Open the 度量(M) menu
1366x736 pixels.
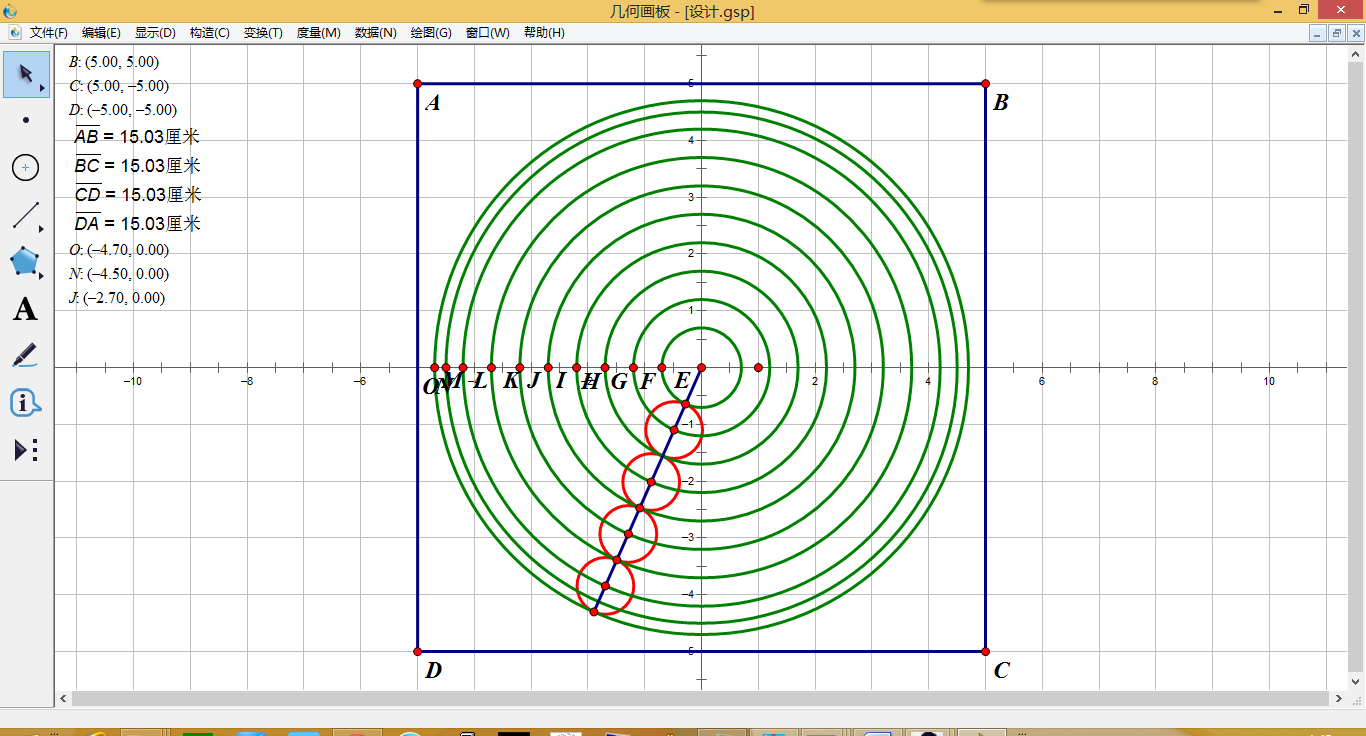pos(319,33)
